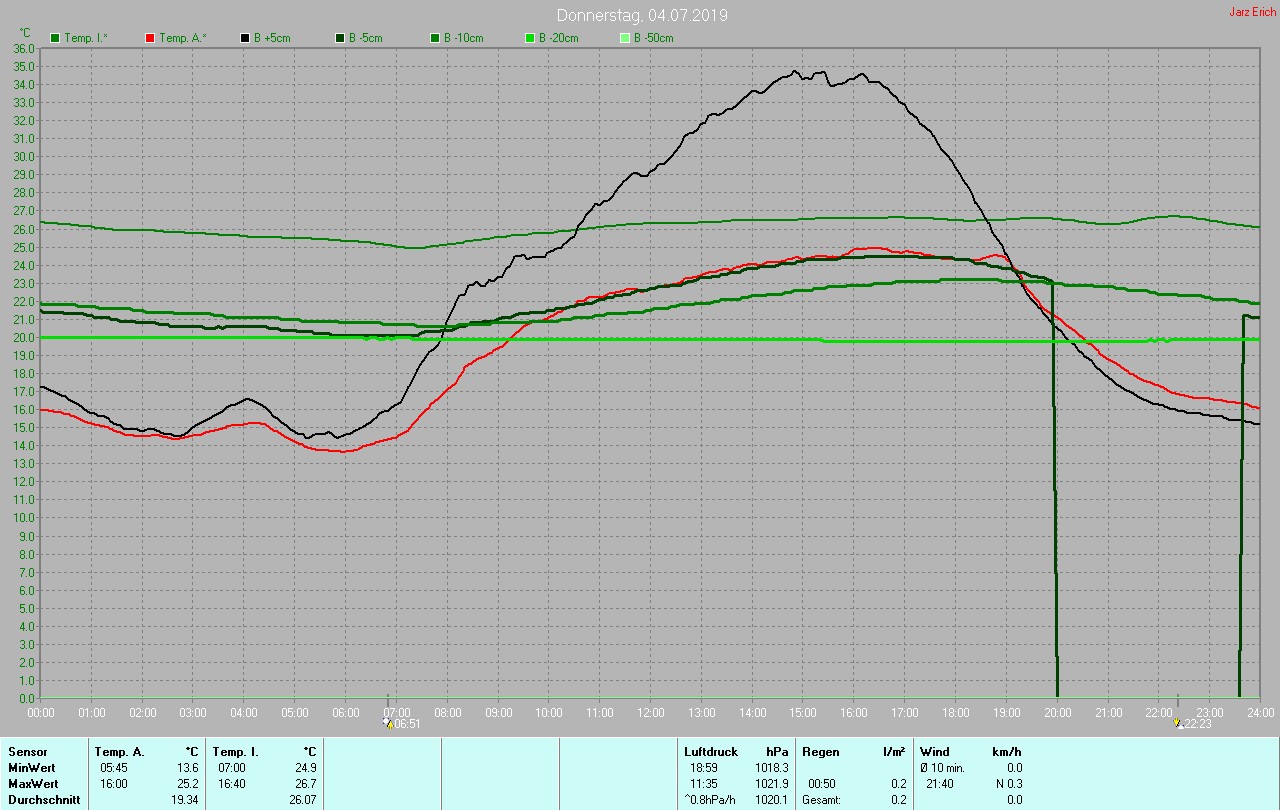This screenshot has width=1280, height=810.
Task: Click the maximum pressure value 1021.9
Action: click(772, 783)
